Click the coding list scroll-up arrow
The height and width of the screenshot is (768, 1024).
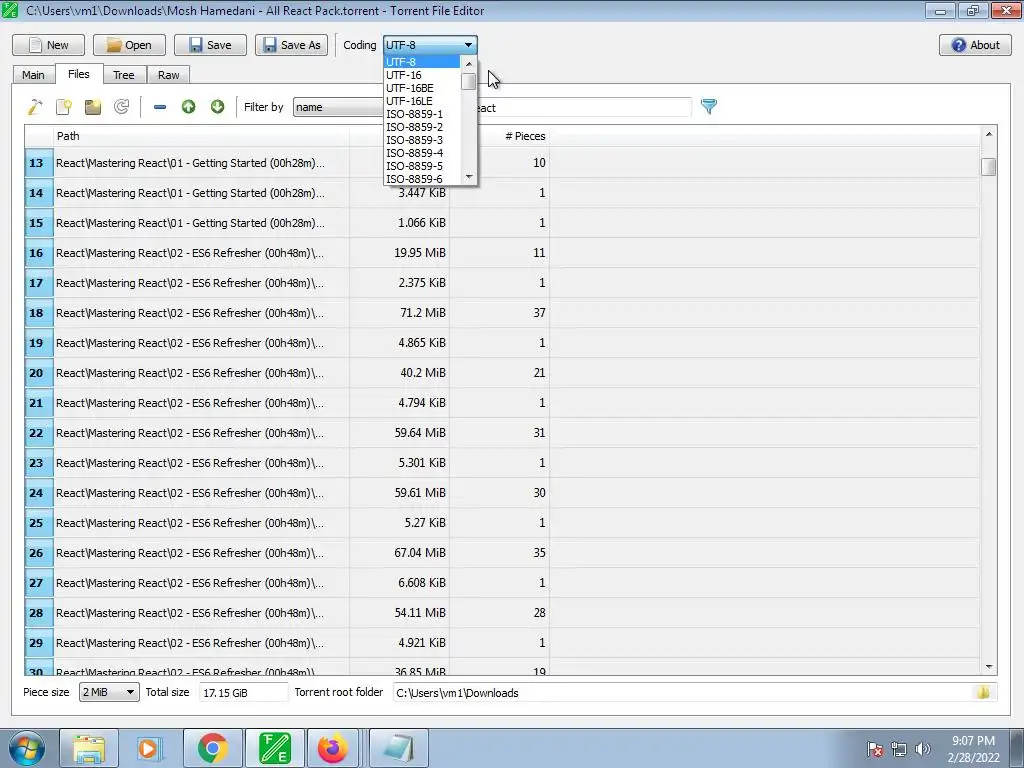pos(468,63)
